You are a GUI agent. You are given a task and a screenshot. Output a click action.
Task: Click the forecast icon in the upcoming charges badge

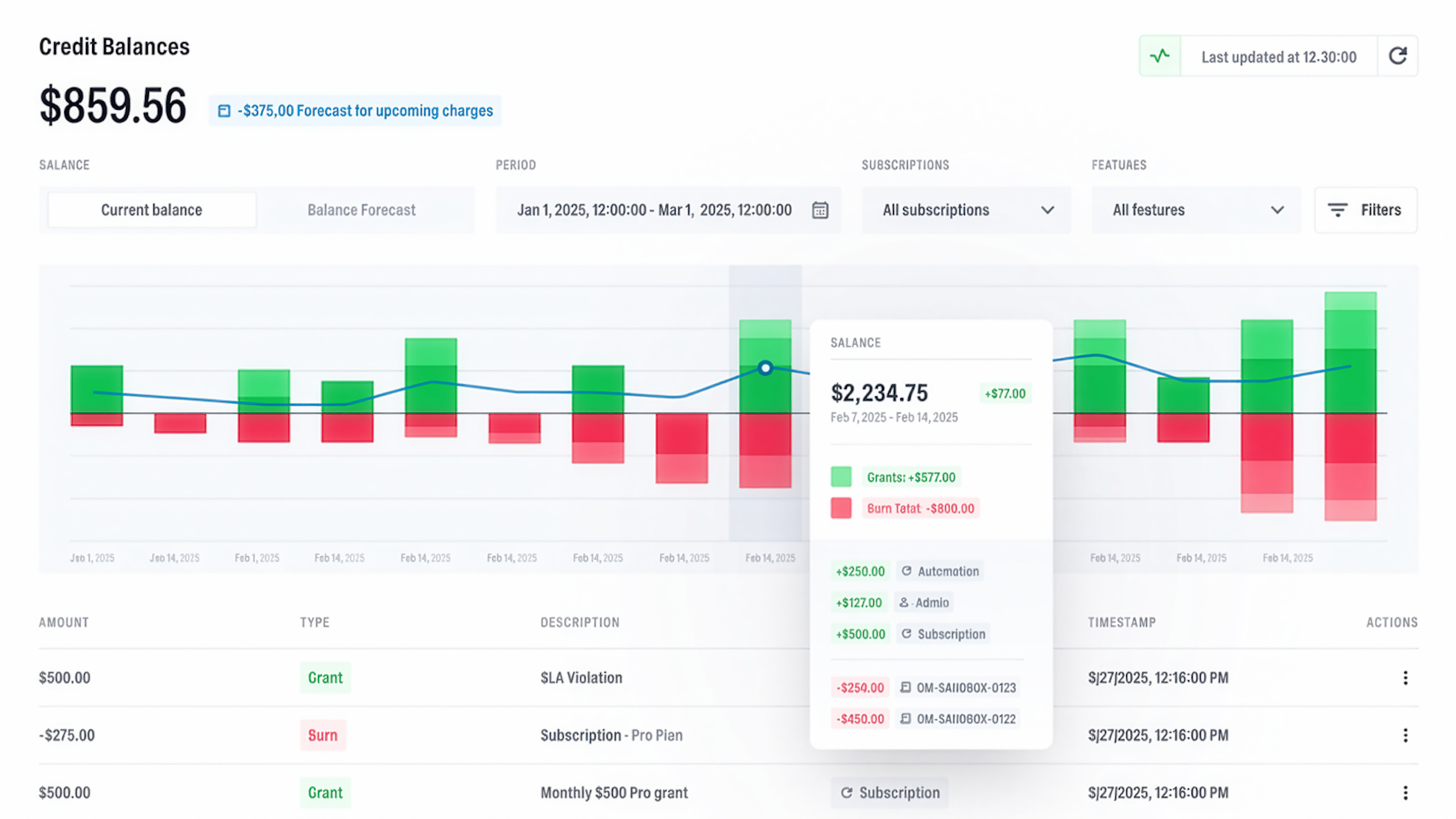(x=224, y=111)
